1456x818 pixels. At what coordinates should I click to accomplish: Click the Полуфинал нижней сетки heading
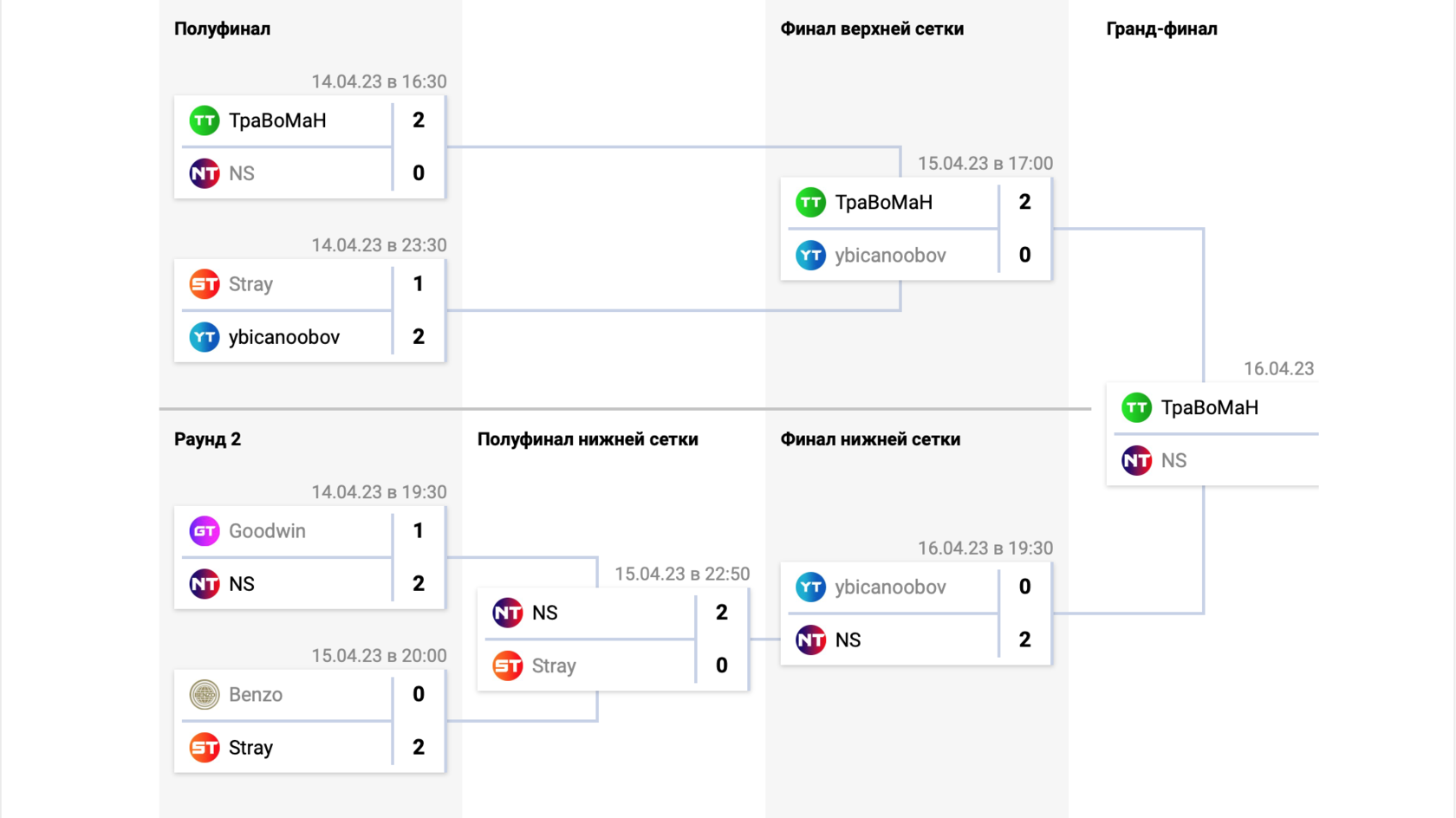[x=588, y=439]
